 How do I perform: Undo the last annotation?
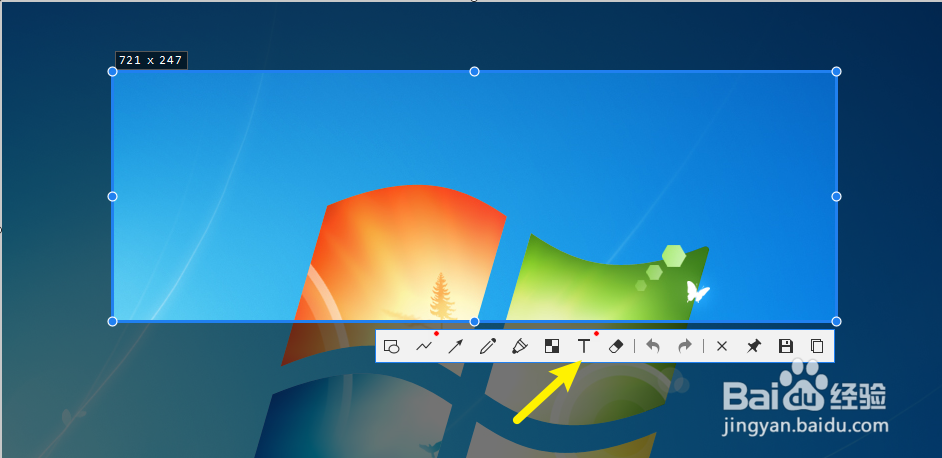pyautogui.click(x=653, y=346)
